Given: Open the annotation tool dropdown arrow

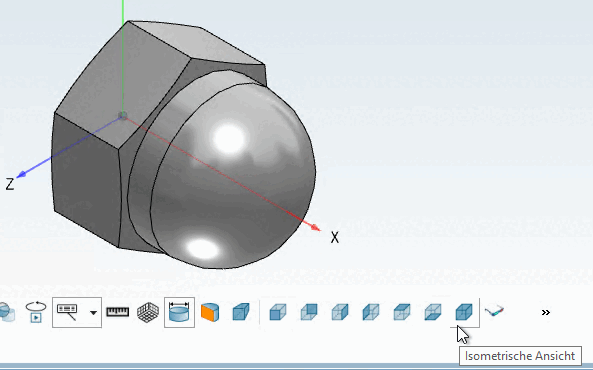Looking at the screenshot, I should (93, 312).
